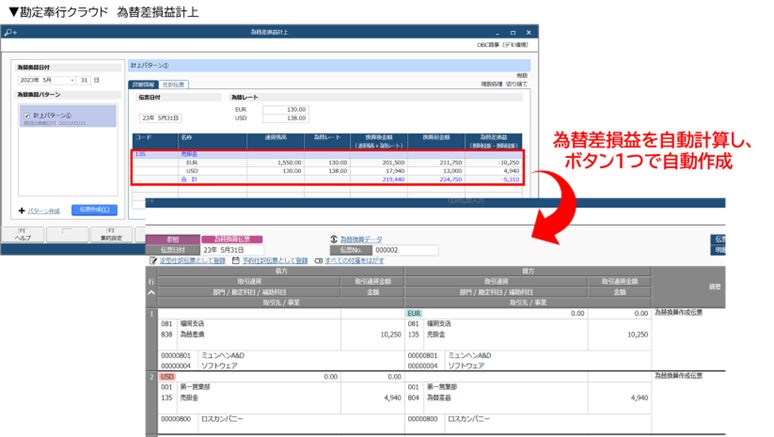Viewport: 774px width, 437px height.
Task: Click the USD row value 4,940 in the rate table
Action: tap(511, 171)
